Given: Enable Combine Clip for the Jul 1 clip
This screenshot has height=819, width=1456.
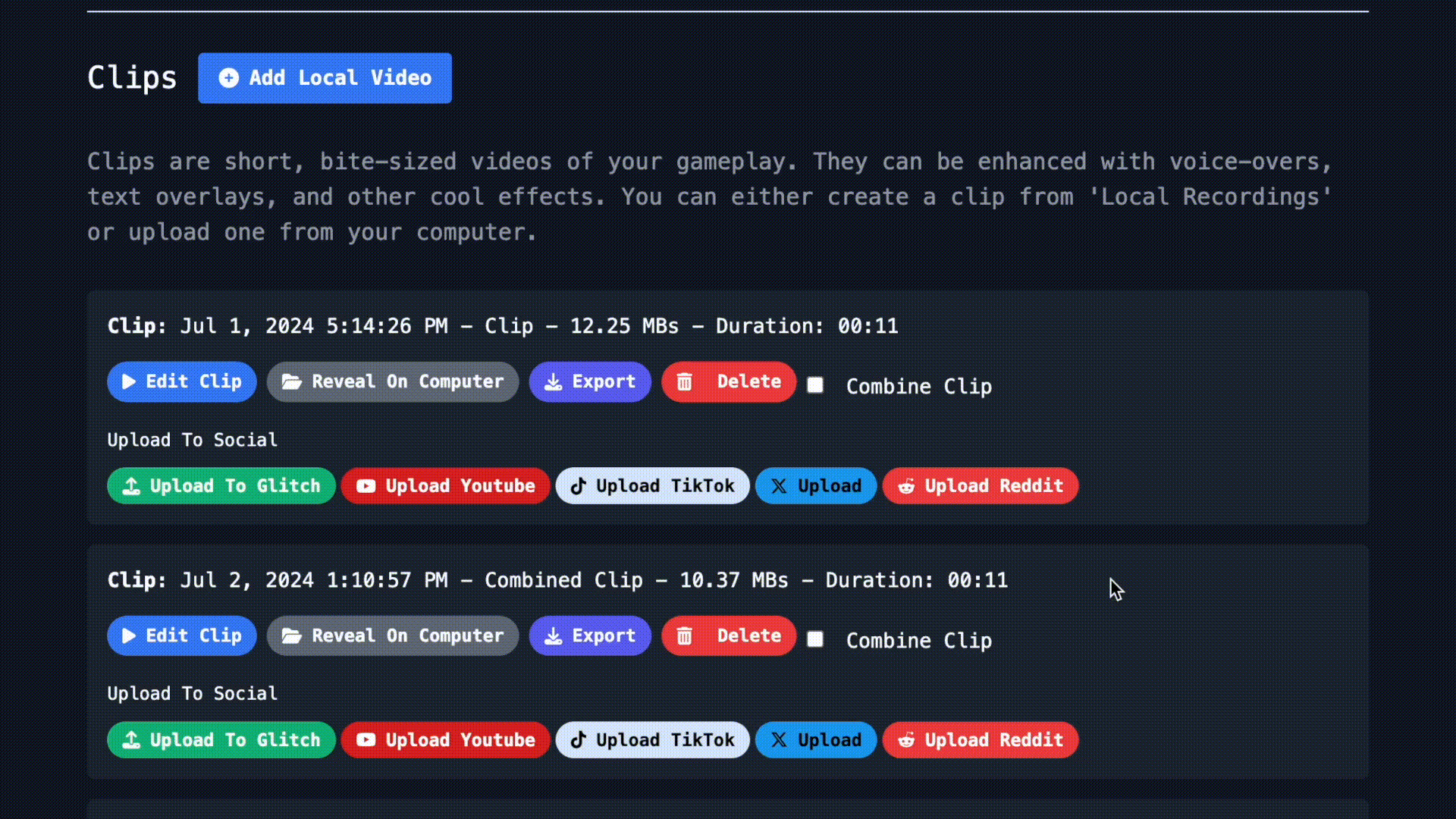Looking at the screenshot, I should coord(816,385).
